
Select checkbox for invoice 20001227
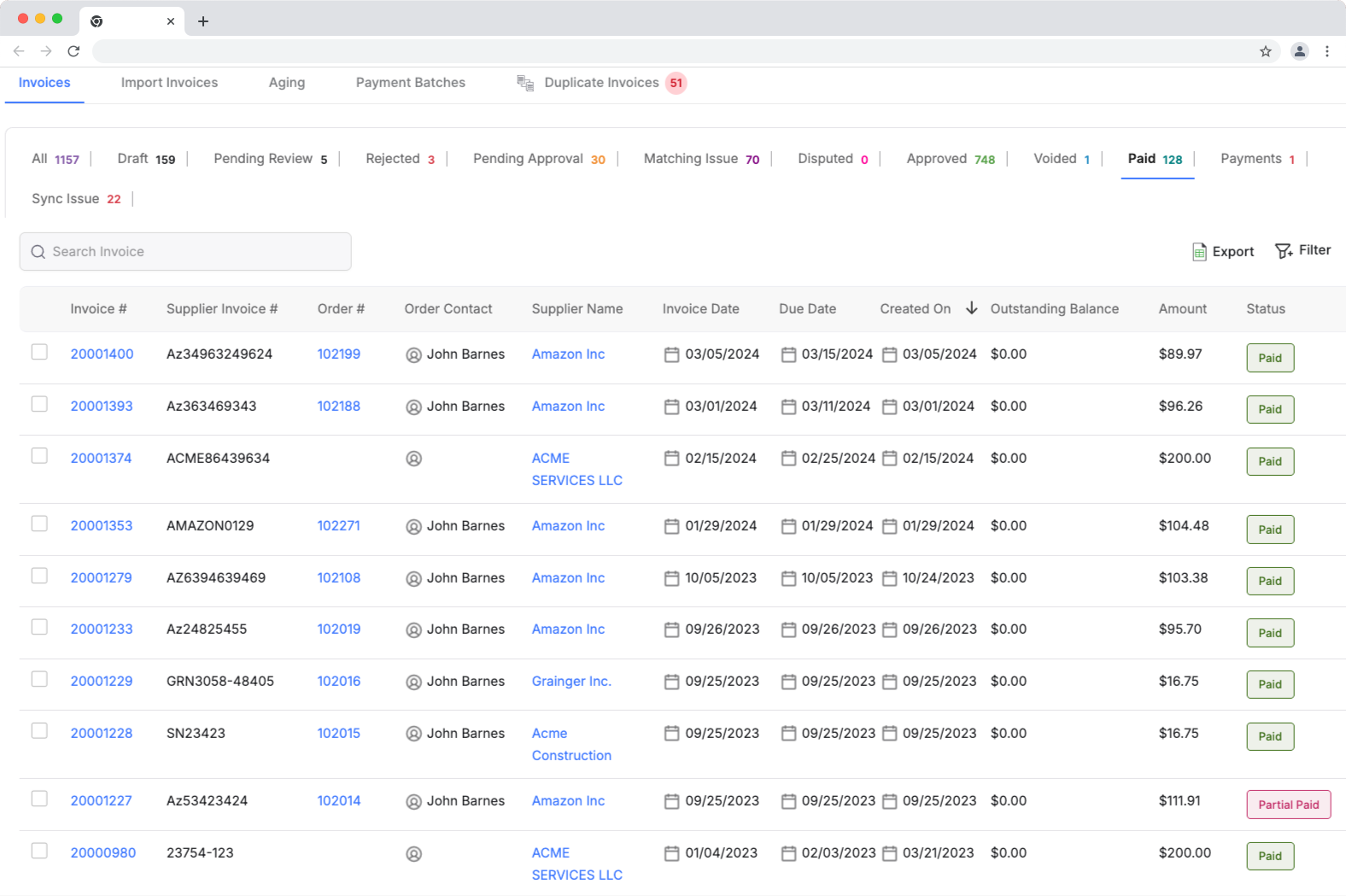coord(39,799)
